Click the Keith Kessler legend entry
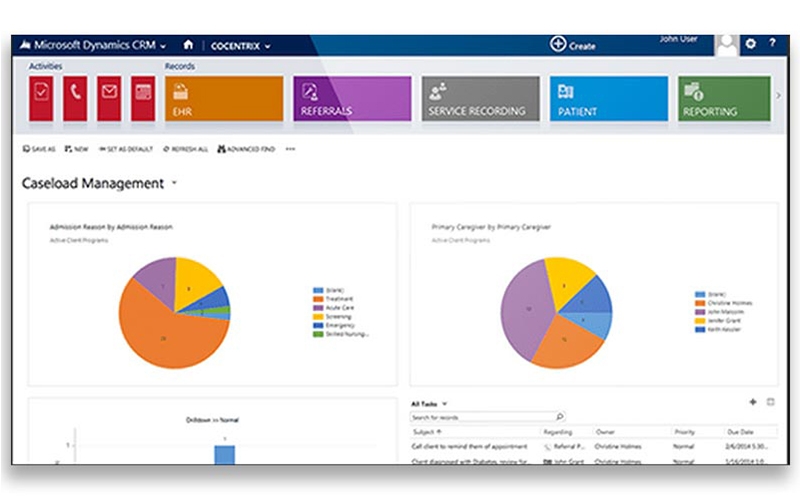 point(718,329)
